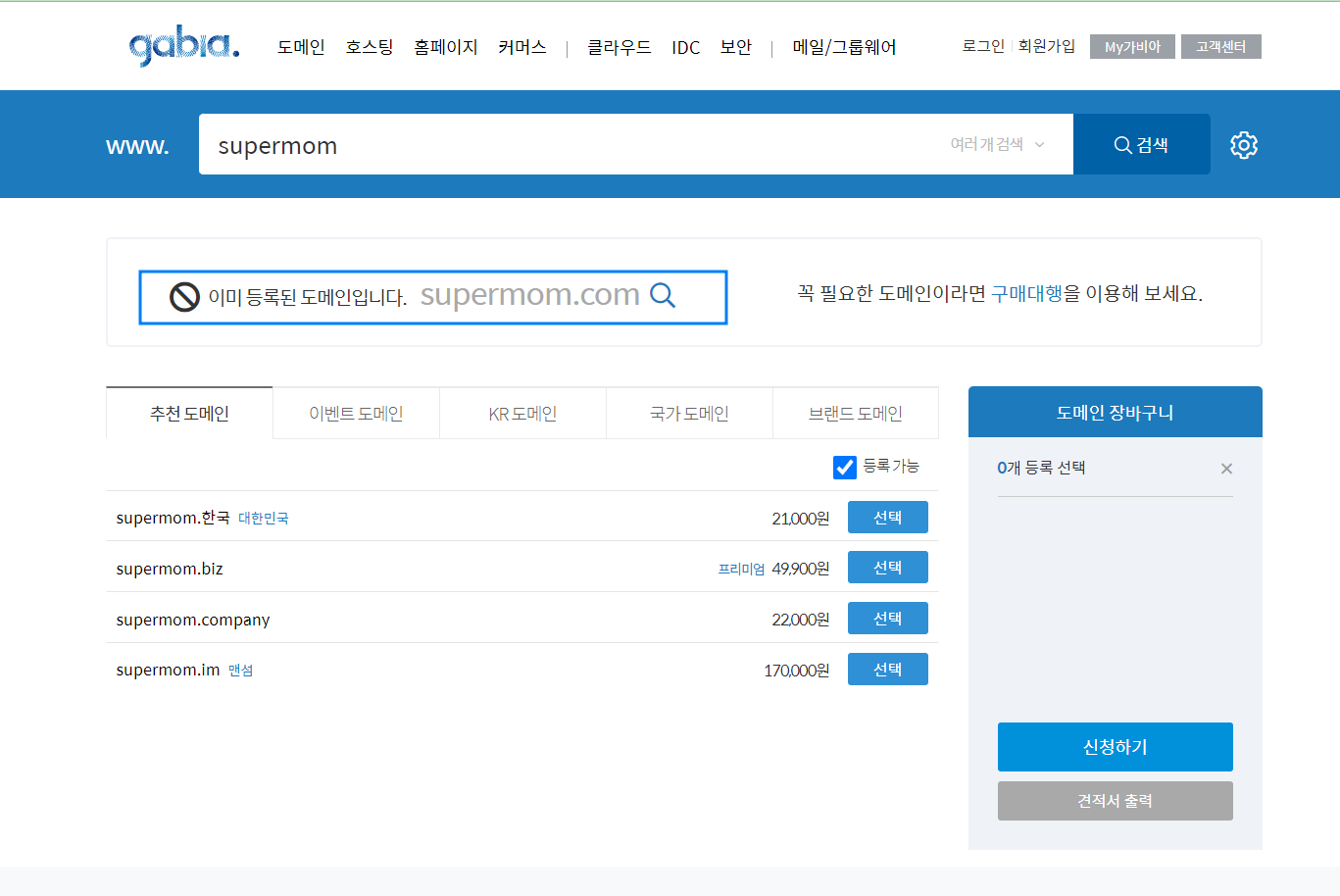The width and height of the screenshot is (1340, 896).
Task: Click the supermom.com registered domain text
Action: click(530, 294)
